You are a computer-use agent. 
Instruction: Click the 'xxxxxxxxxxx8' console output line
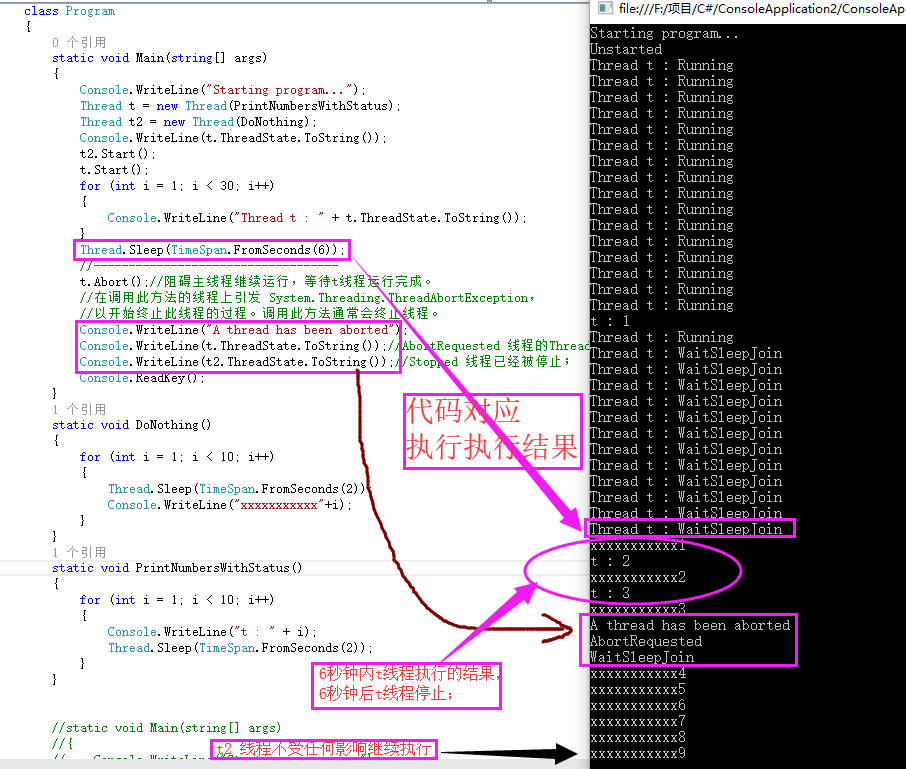(x=638, y=737)
